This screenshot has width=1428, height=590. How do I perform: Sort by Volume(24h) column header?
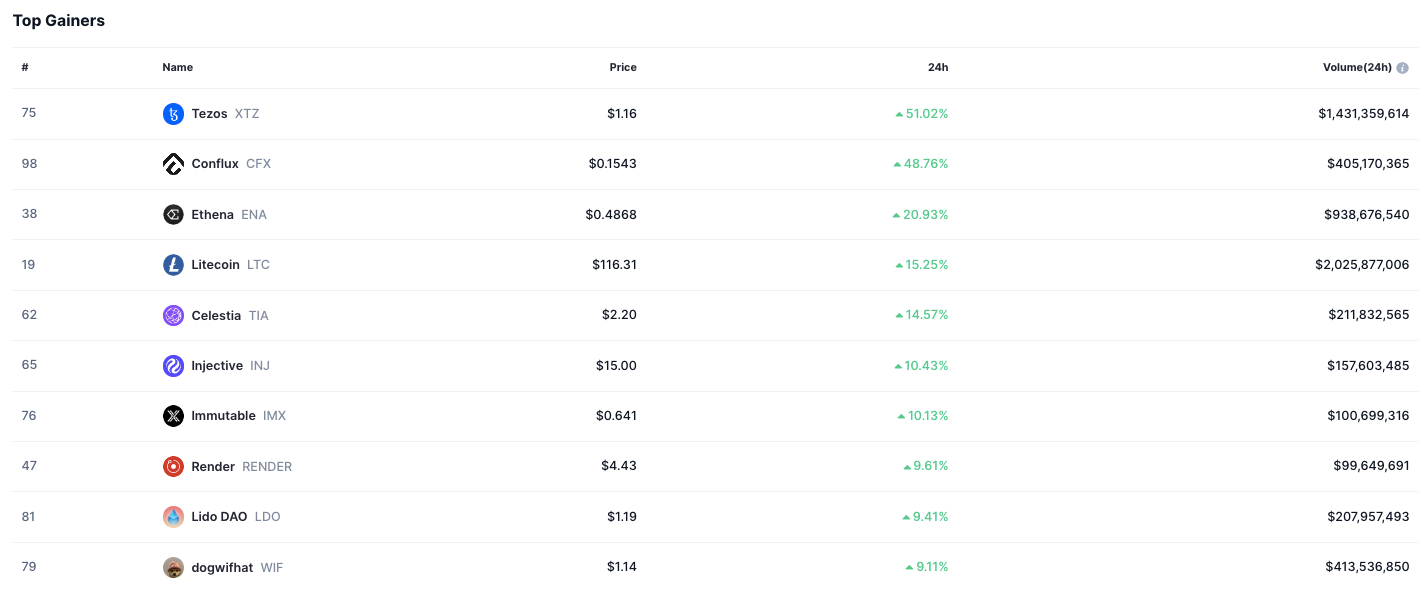point(1357,67)
